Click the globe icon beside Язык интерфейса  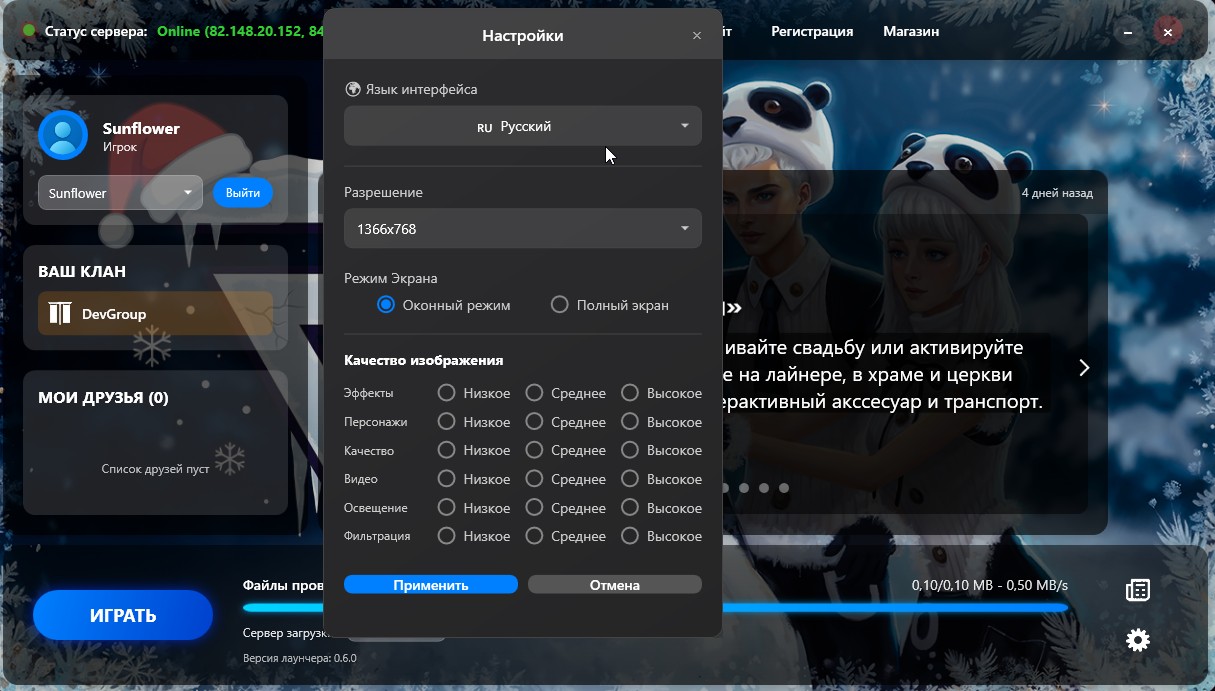(x=353, y=89)
